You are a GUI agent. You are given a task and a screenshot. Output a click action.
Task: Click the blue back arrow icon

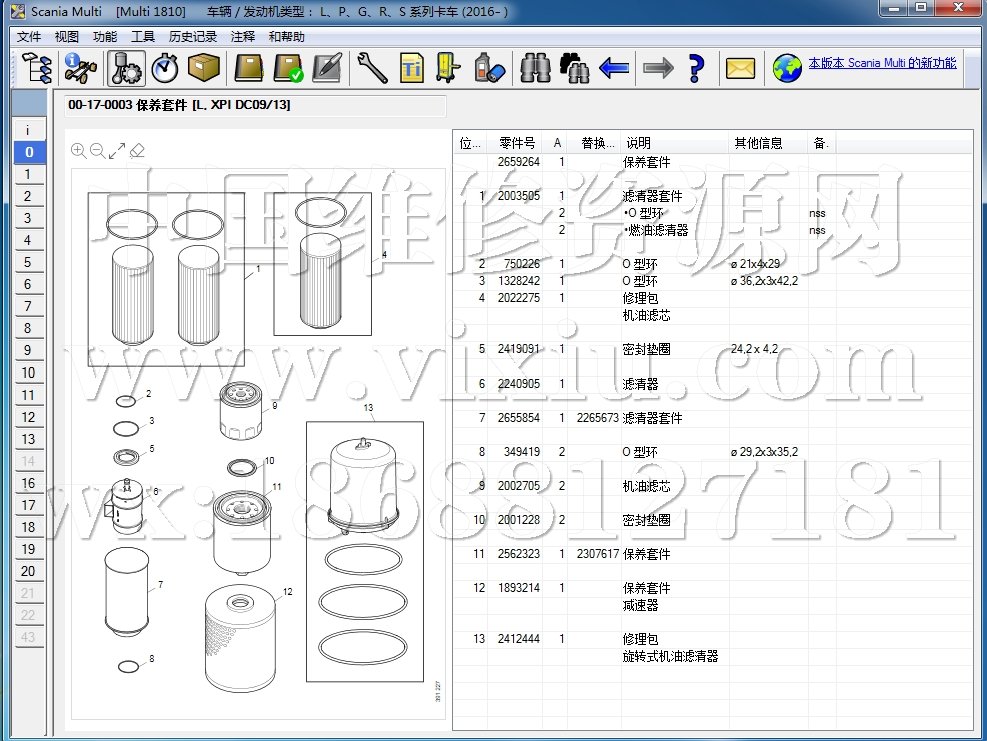(x=613, y=68)
